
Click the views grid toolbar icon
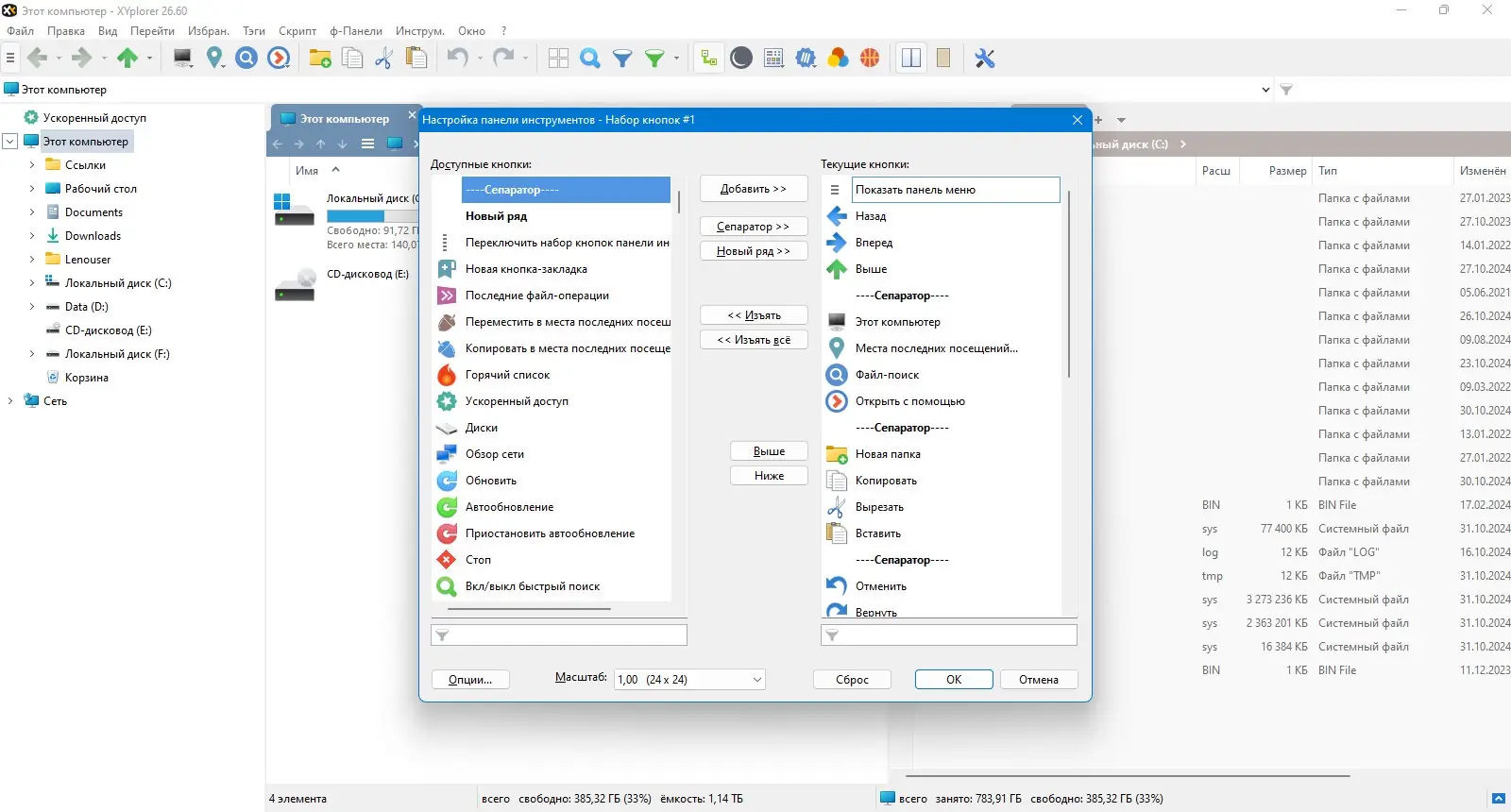click(x=558, y=59)
